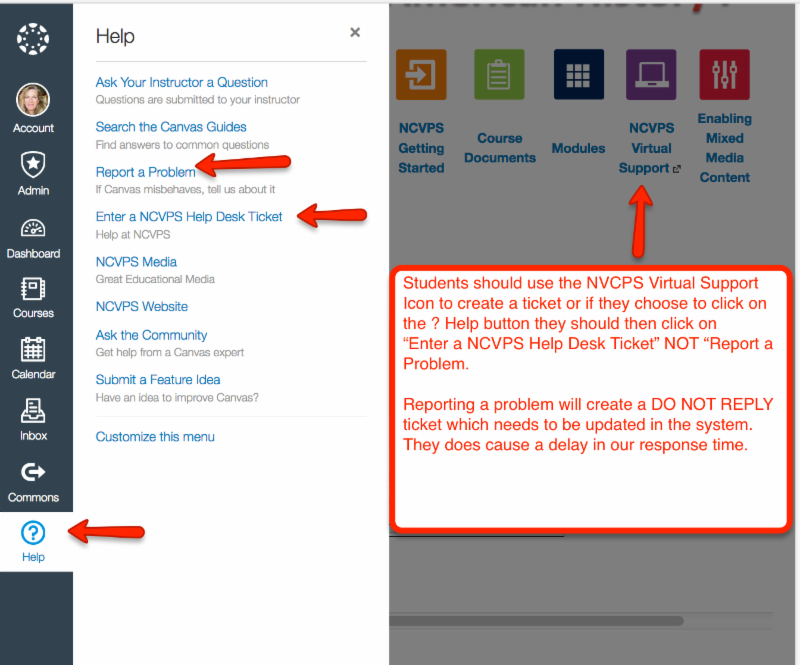This screenshot has width=800, height=665.
Task: Open the Commons arrow icon
Action: (33, 472)
